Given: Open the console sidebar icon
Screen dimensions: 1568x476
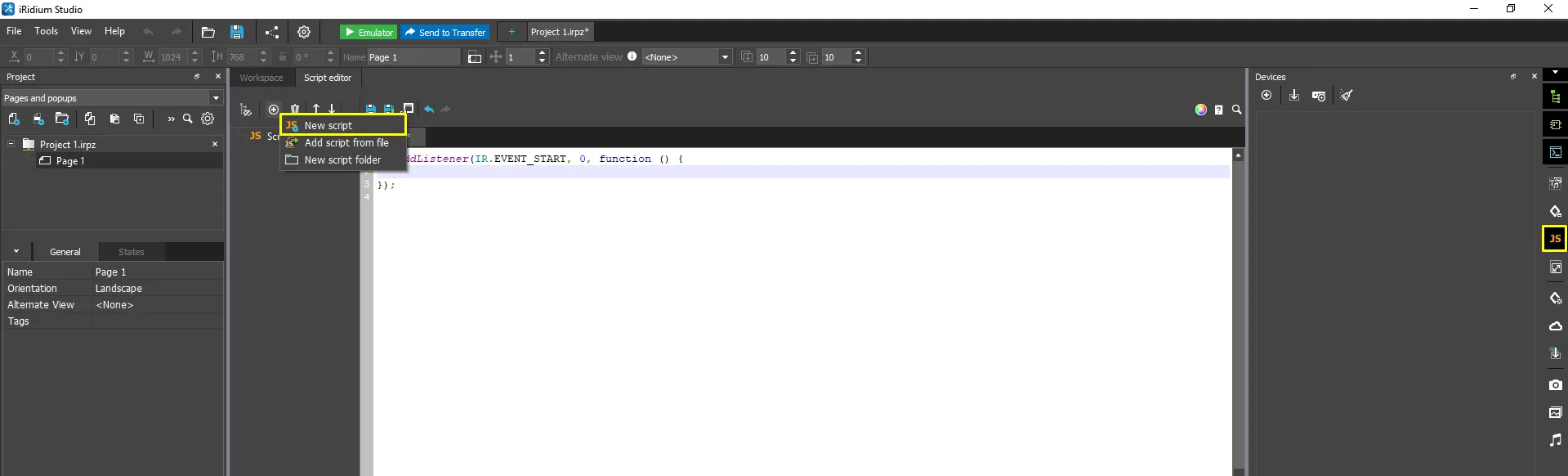Looking at the screenshot, I should 1555,152.
